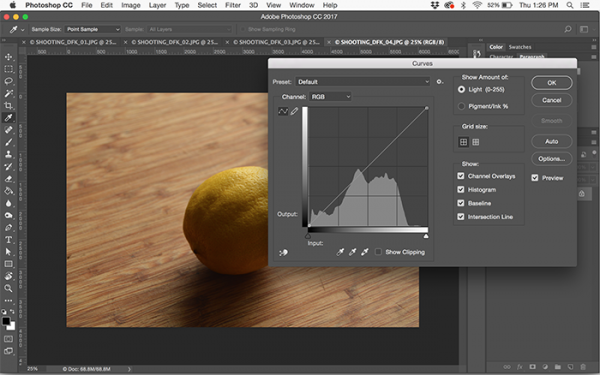The image size is (600, 375).
Task: Select the Path Selection tool
Action: click(x=8, y=252)
